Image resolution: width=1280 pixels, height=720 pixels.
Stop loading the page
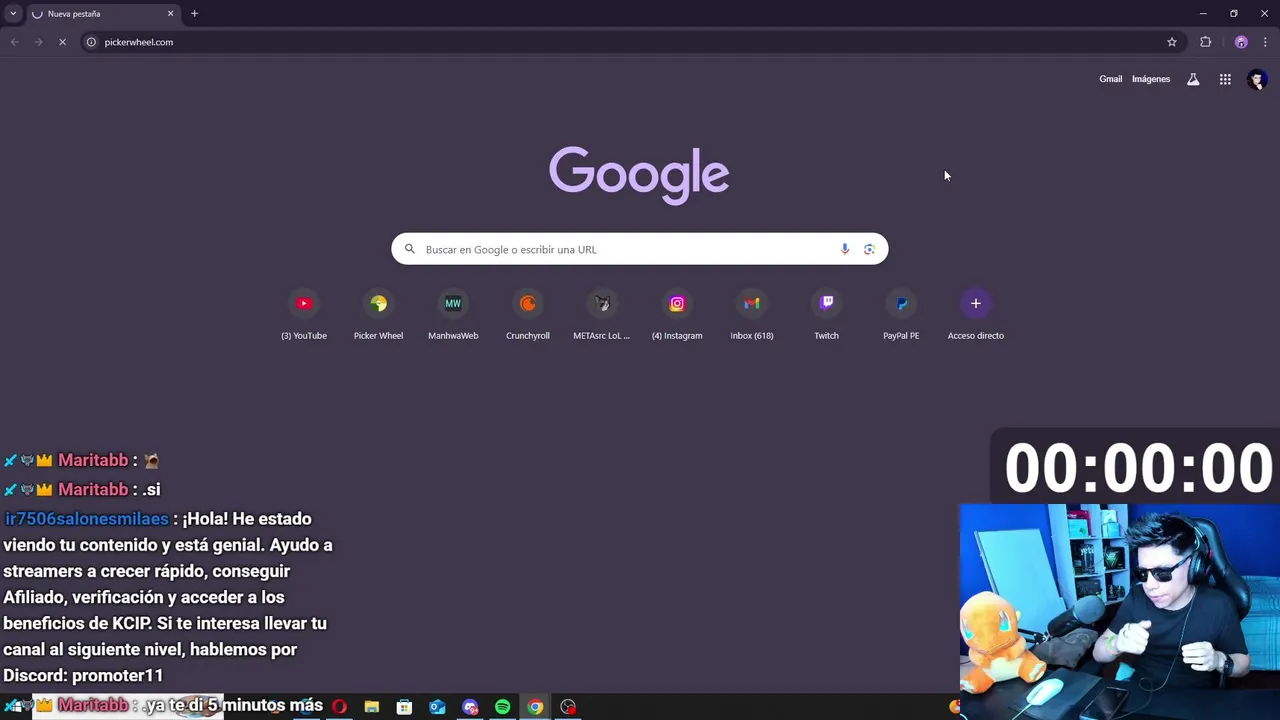point(62,42)
